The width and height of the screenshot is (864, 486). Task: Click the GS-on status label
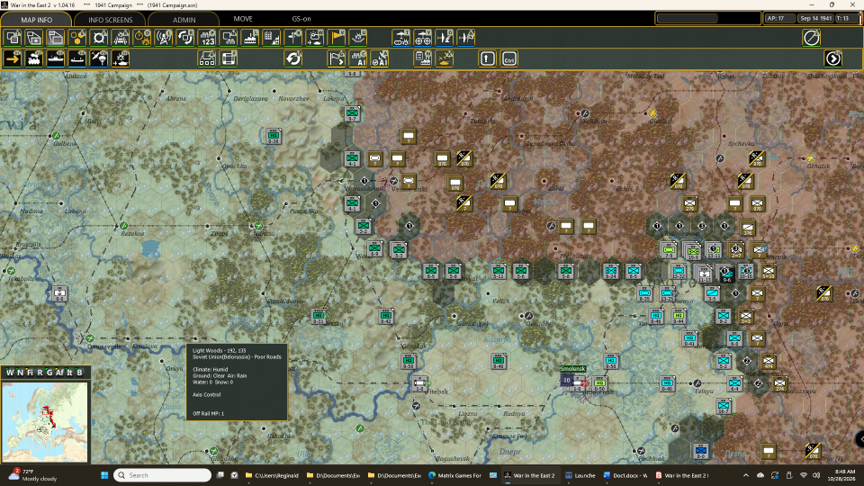pyautogui.click(x=301, y=19)
